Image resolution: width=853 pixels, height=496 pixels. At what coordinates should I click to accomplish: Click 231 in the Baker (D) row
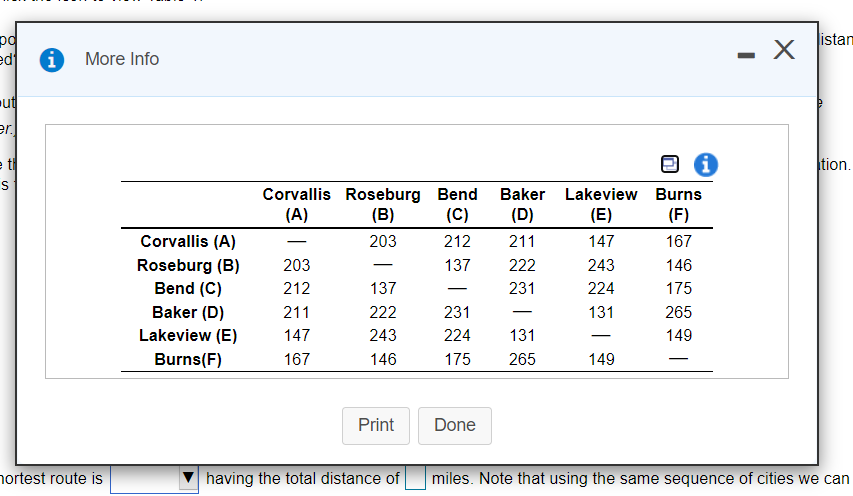[458, 313]
